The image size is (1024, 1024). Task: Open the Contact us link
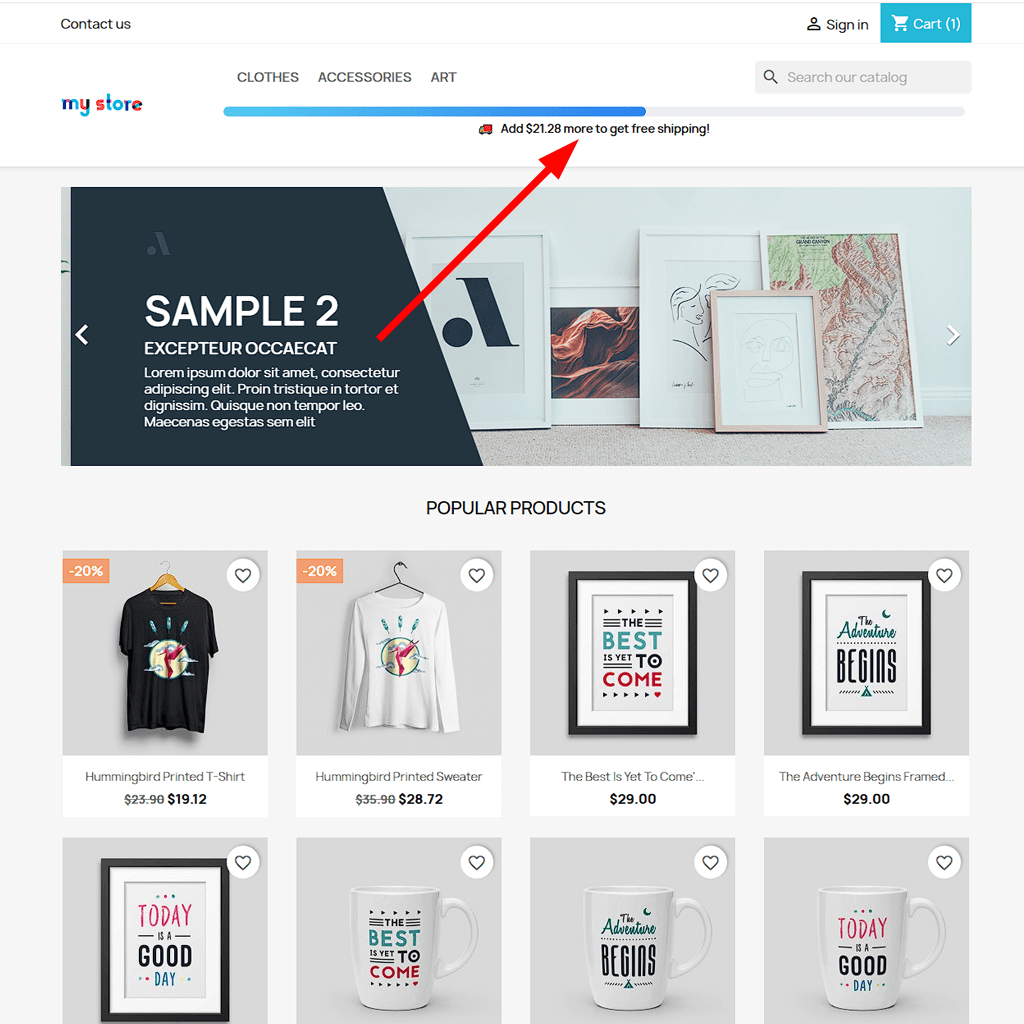[95, 24]
